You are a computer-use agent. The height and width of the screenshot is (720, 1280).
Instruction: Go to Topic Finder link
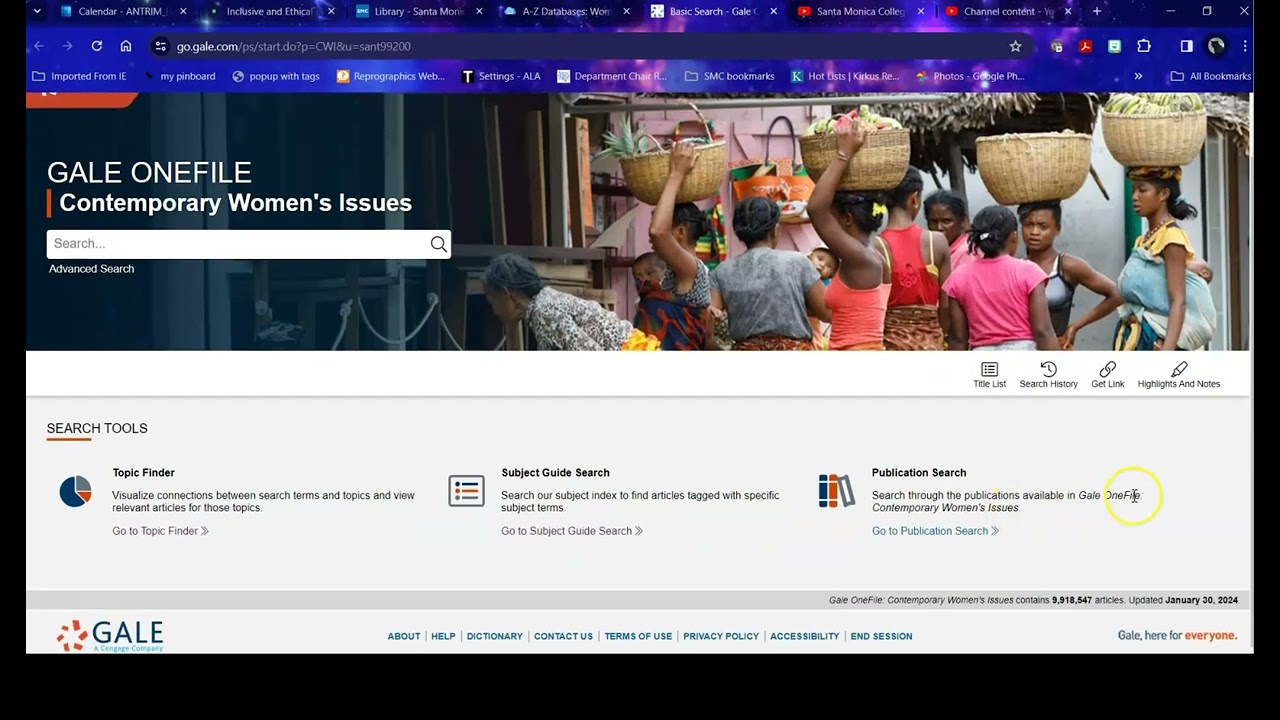[160, 531]
